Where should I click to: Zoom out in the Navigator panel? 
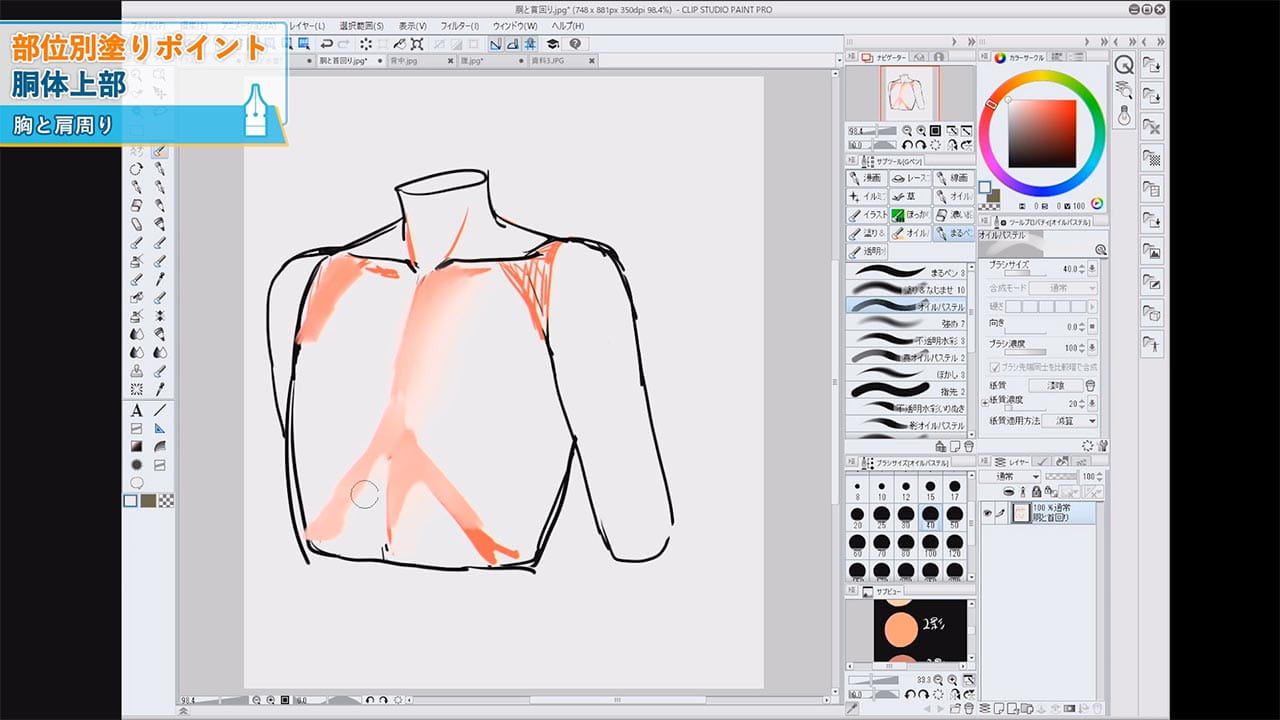907,130
